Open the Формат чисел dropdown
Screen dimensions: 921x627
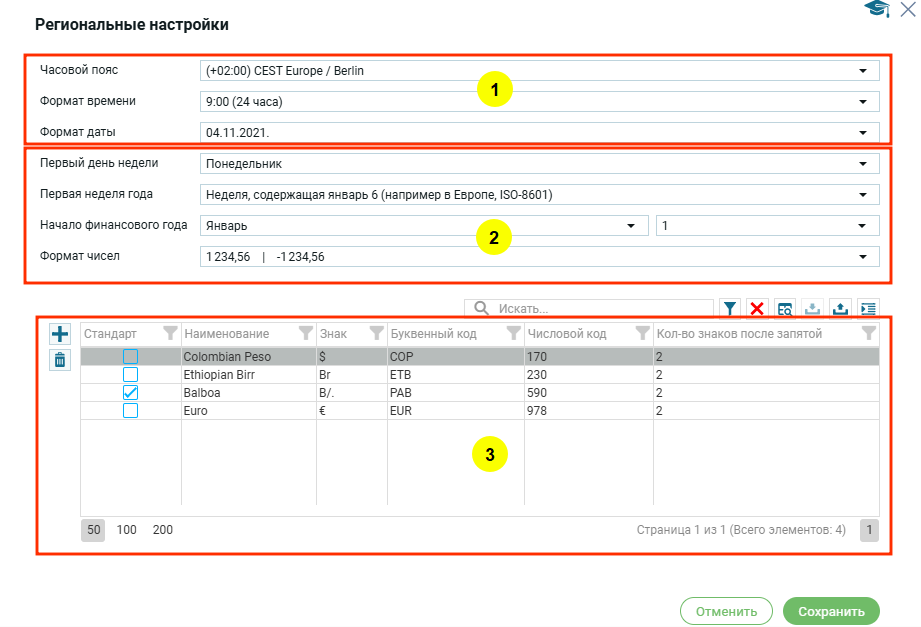point(540,257)
